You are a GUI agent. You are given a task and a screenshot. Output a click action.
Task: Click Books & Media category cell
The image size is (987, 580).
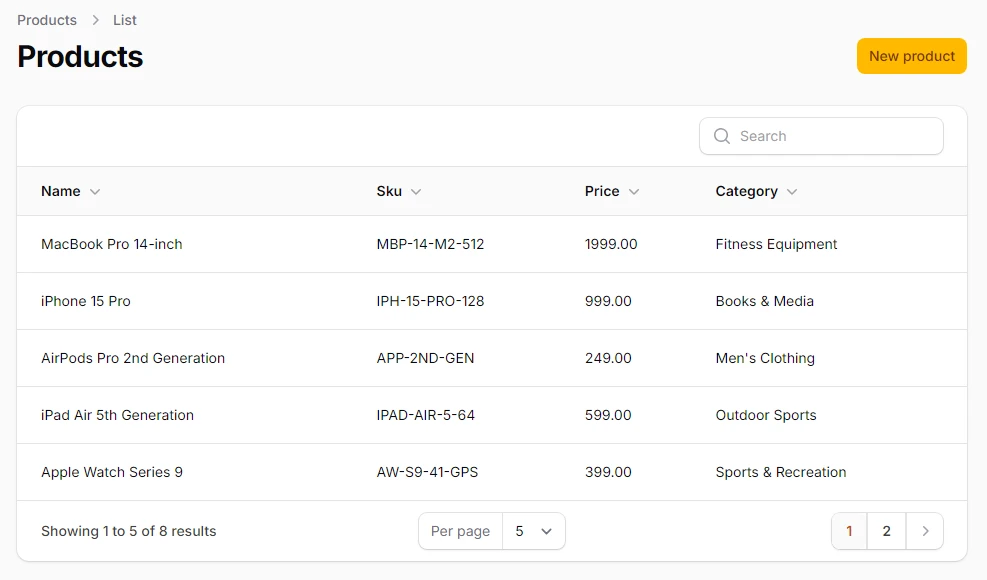pos(764,301)
